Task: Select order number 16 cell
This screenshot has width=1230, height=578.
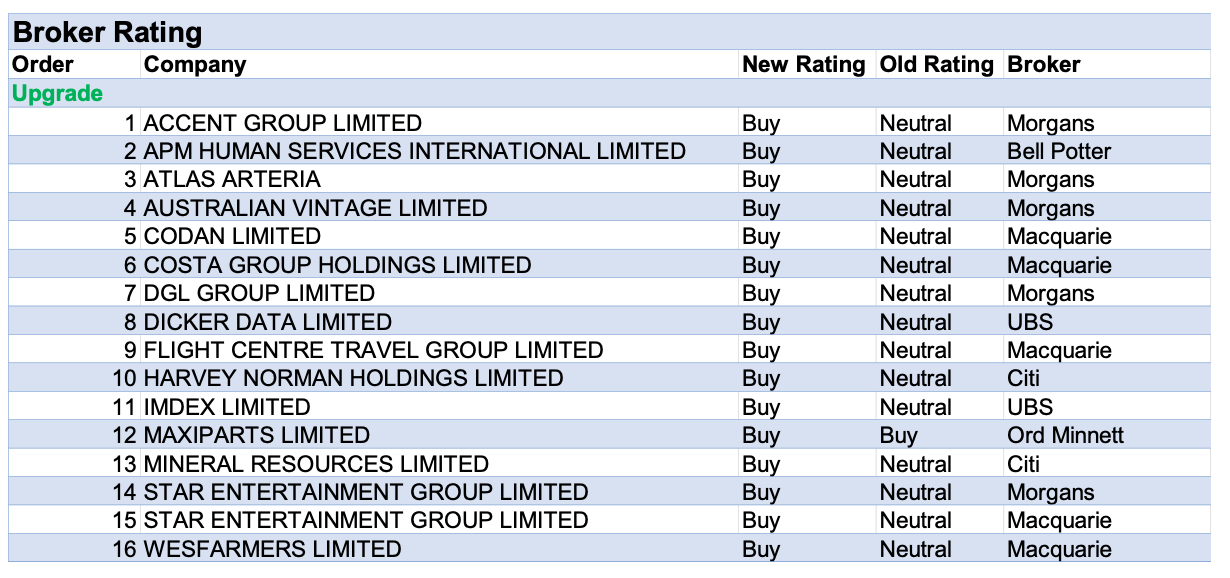Action: tap(124, 550)
